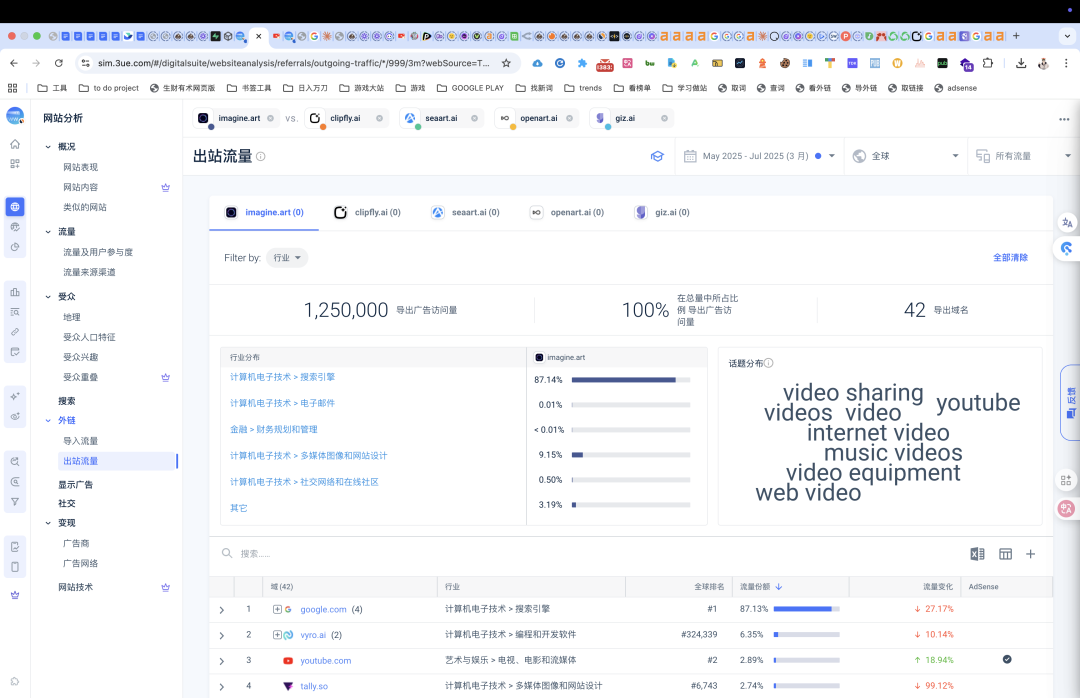
Task: Click the AdSense checkmark for youtube.com
Action: pos(1007,659)
